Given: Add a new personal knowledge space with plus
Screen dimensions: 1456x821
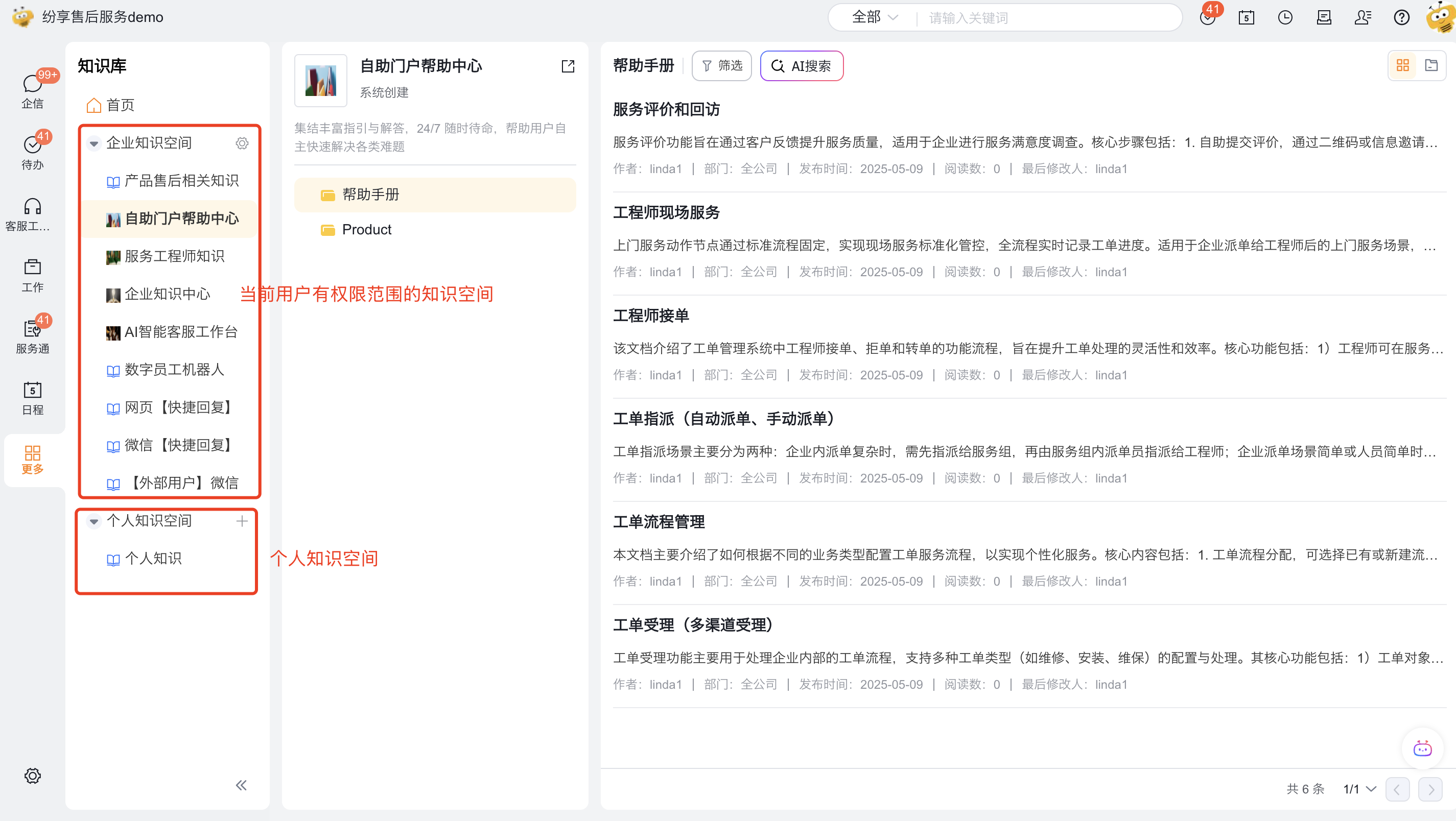Looking at the screenshot, I should pos(242,520).
